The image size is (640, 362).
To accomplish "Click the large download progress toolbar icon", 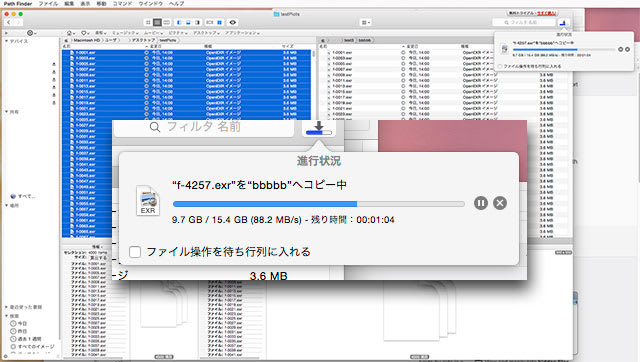I will [319, 128].
